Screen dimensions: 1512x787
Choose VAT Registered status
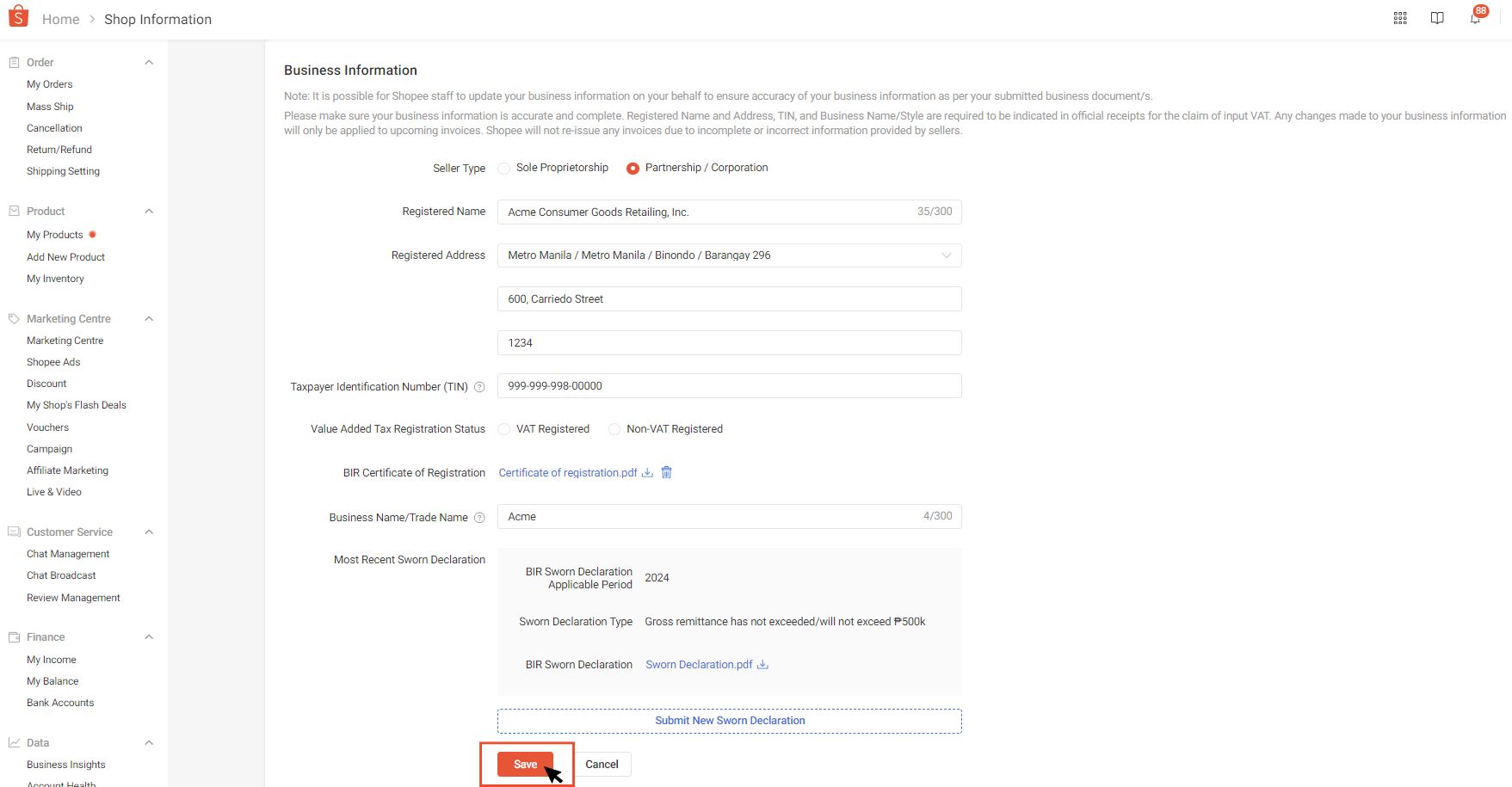click(503, 428)
